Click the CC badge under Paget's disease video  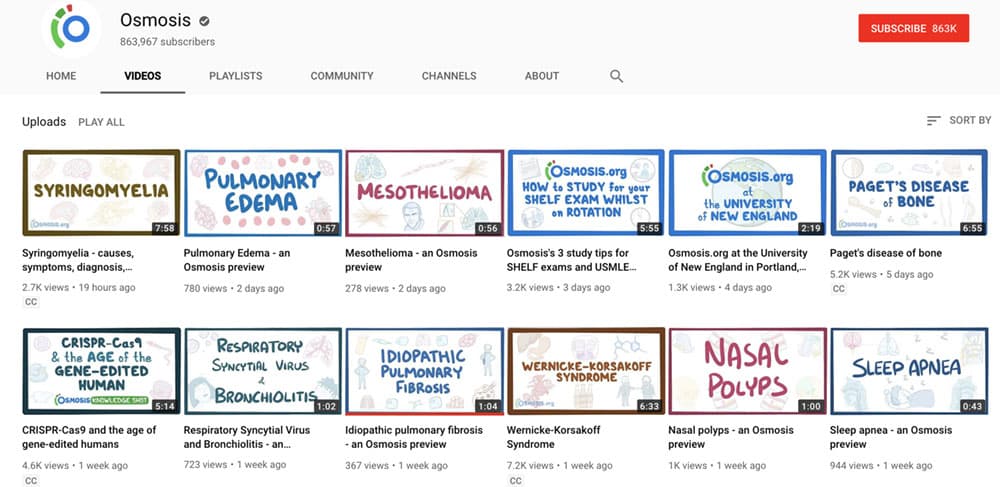coord(839,289)
